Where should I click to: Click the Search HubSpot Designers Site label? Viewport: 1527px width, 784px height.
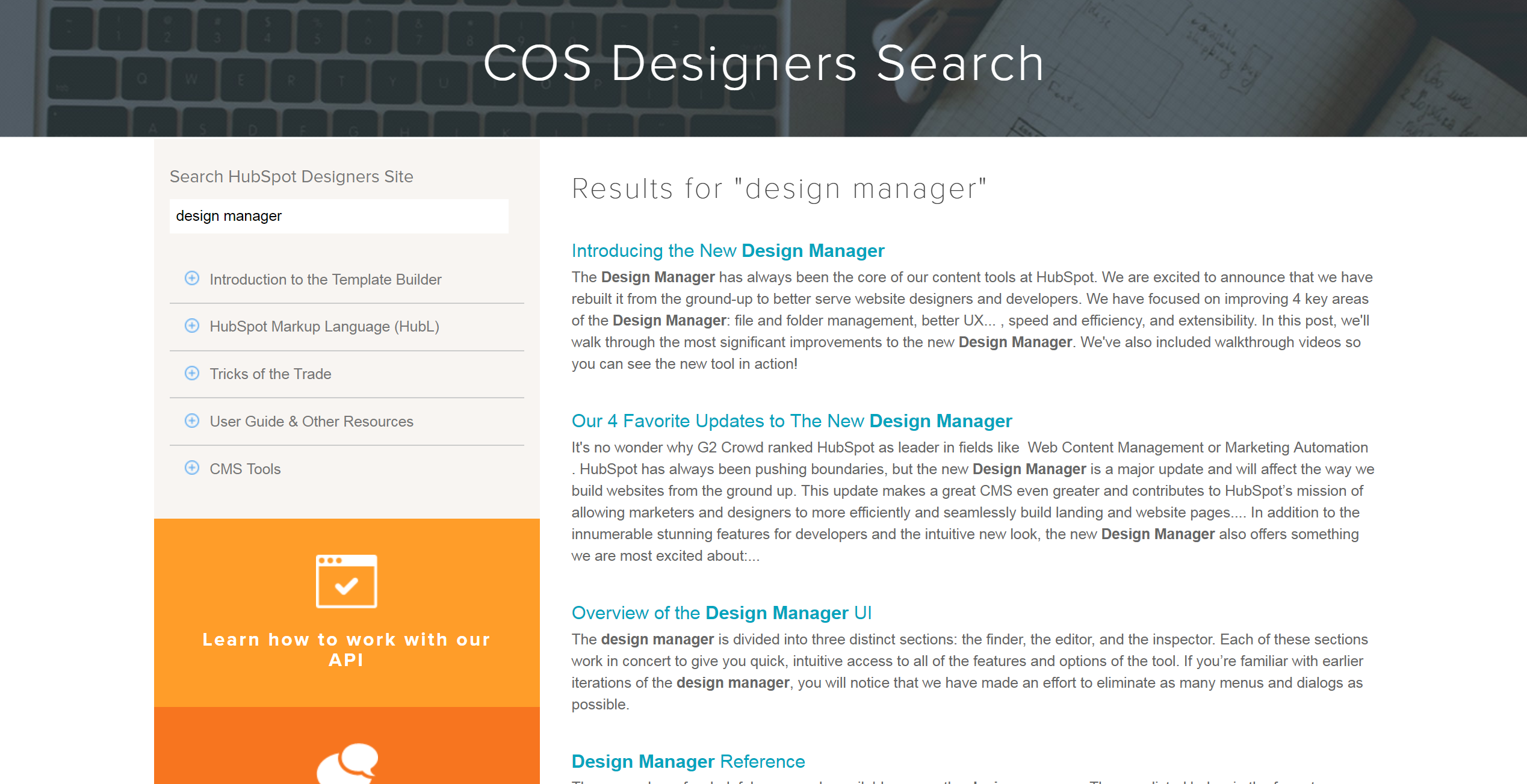(x=291, y=177)
